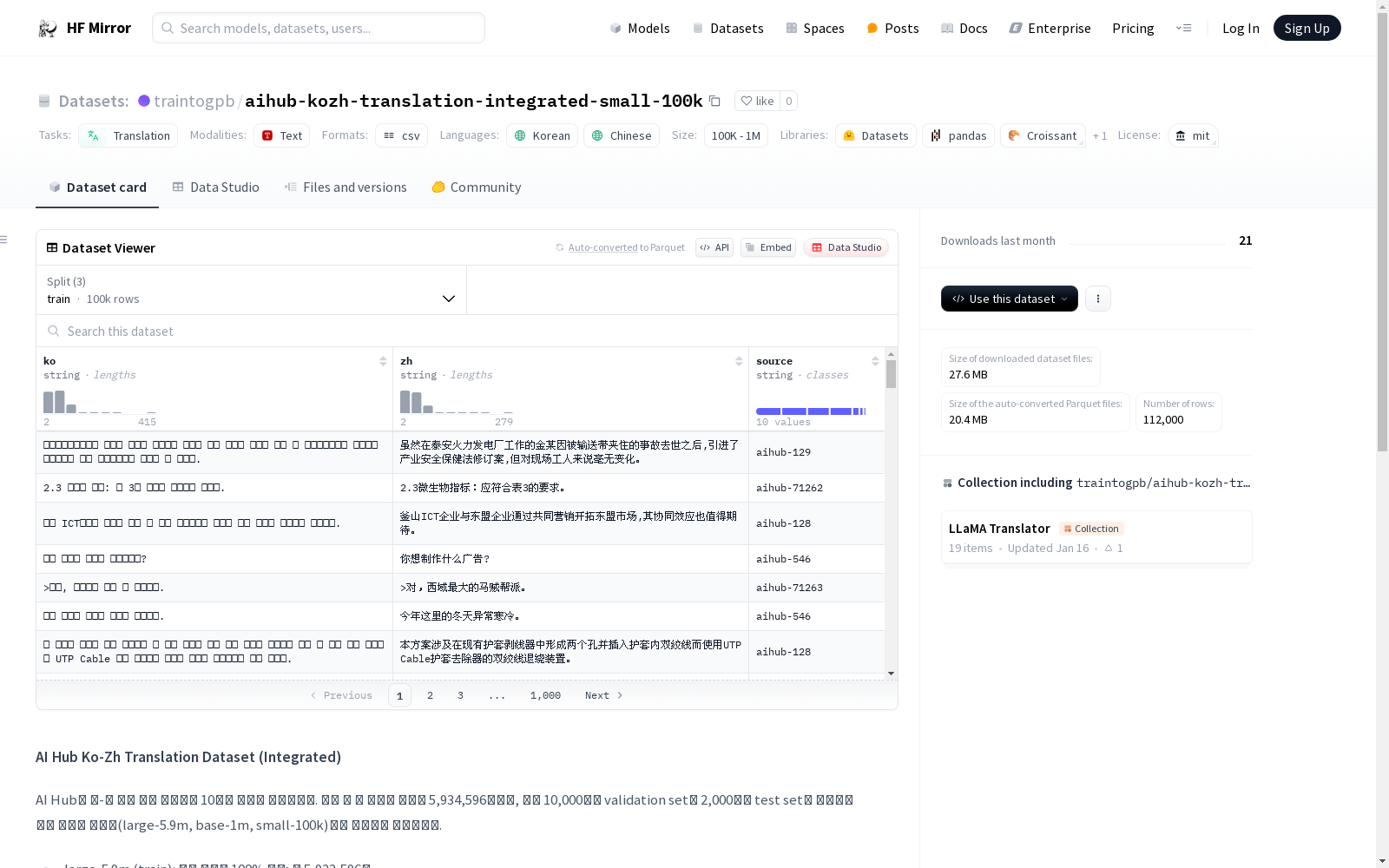Expand the Use this dataset dropdown
The image size is (1389, 868).
pos(1010,299)
